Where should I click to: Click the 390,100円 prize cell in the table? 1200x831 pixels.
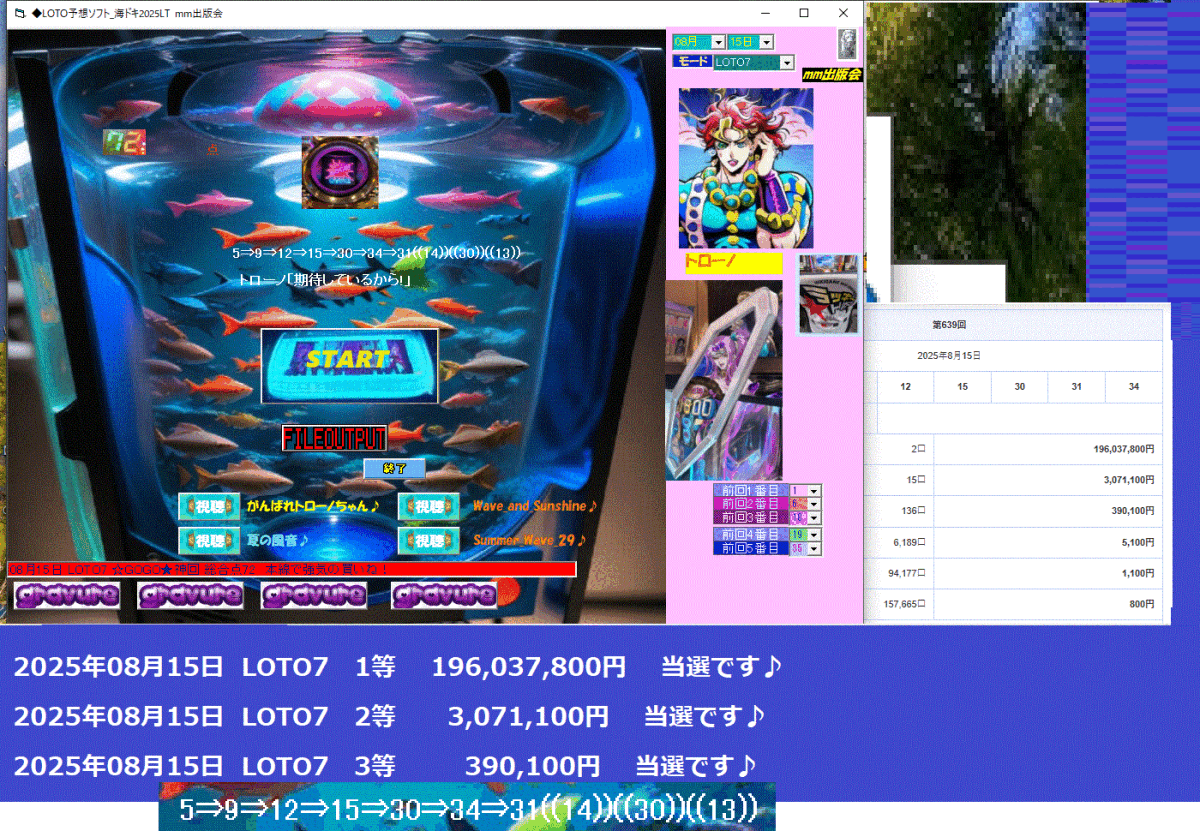point(1047,511)
